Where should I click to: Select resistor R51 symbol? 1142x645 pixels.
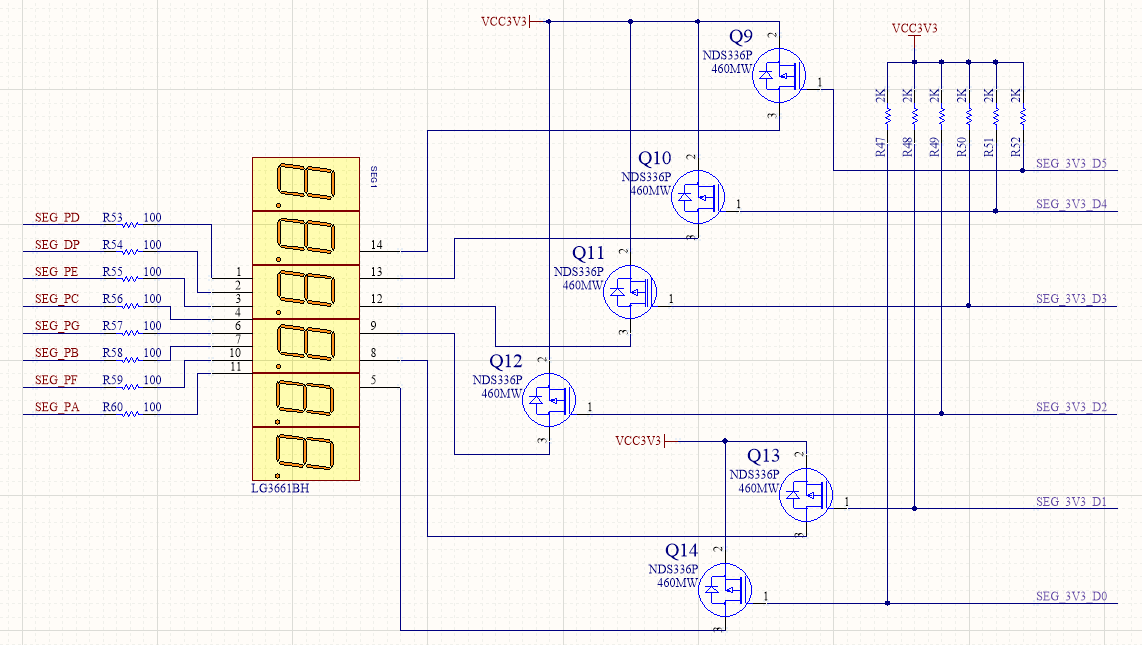pos(996,115)
